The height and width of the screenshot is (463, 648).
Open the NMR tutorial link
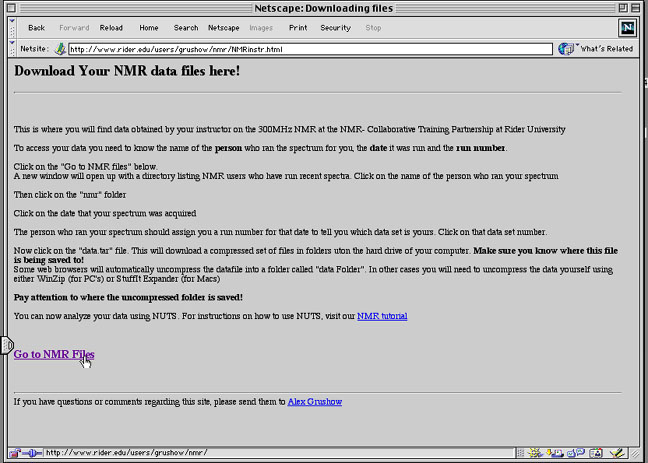tap(382, 316)
